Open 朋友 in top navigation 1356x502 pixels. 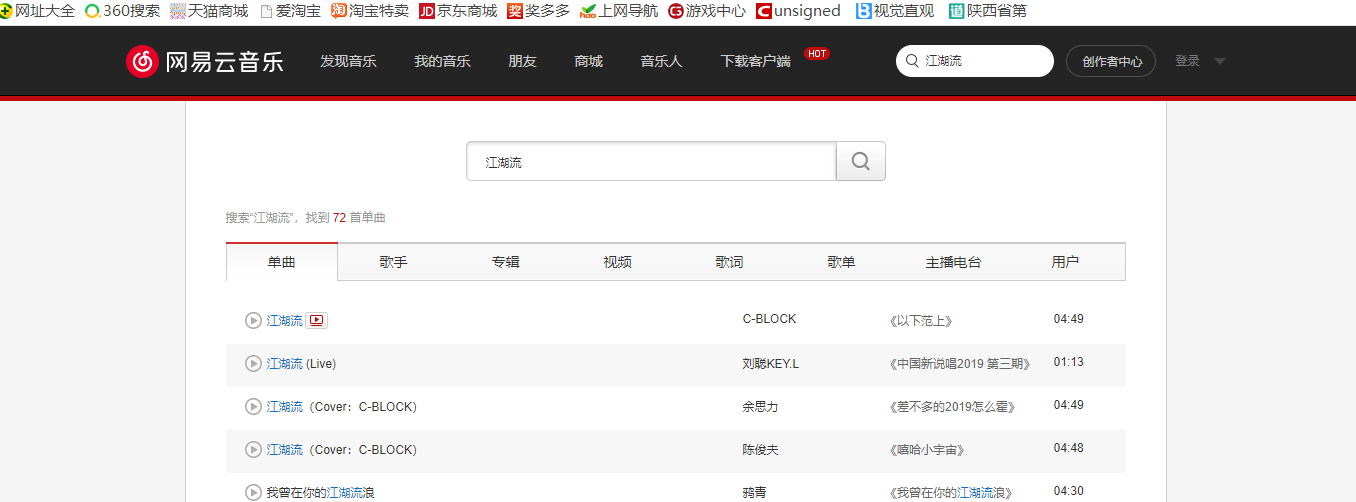pos(522,61)
